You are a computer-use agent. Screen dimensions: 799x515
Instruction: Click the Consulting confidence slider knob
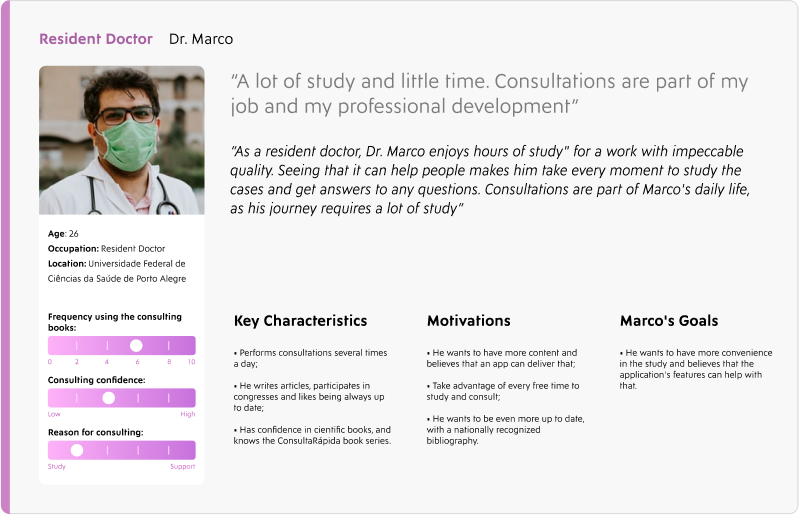tap(109, 398)
